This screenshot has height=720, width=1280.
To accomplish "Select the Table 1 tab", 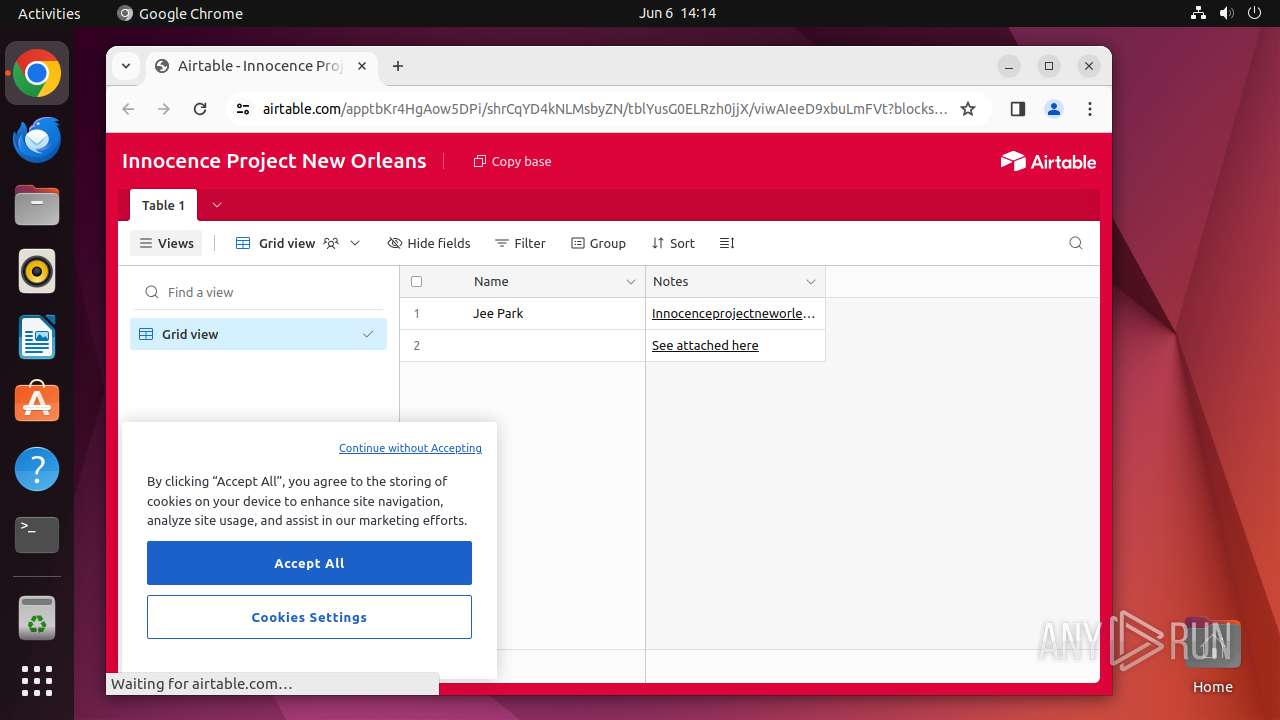I will tap(163, 205).
